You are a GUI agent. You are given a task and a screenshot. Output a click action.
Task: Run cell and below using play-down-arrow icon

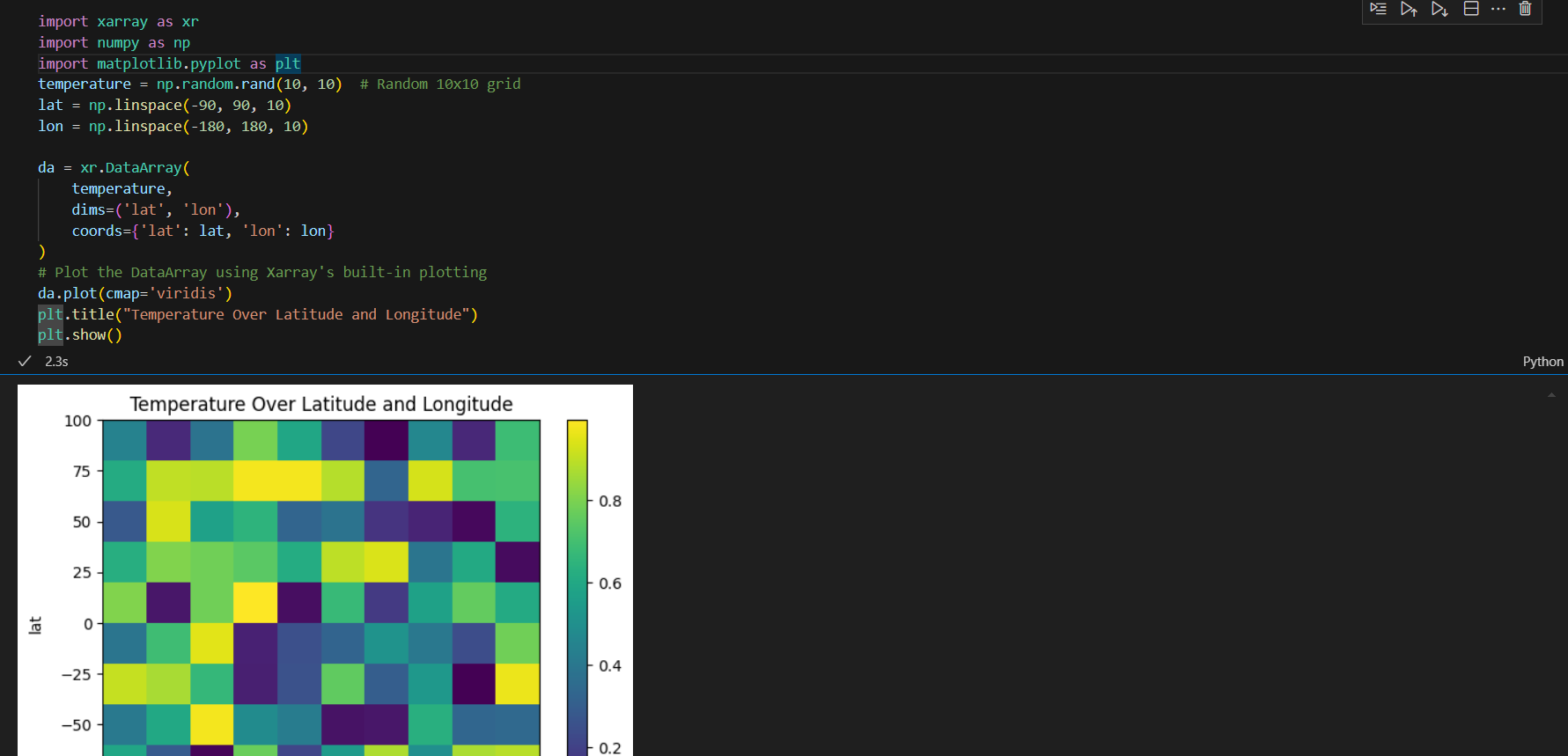(x=1439, y=9)
